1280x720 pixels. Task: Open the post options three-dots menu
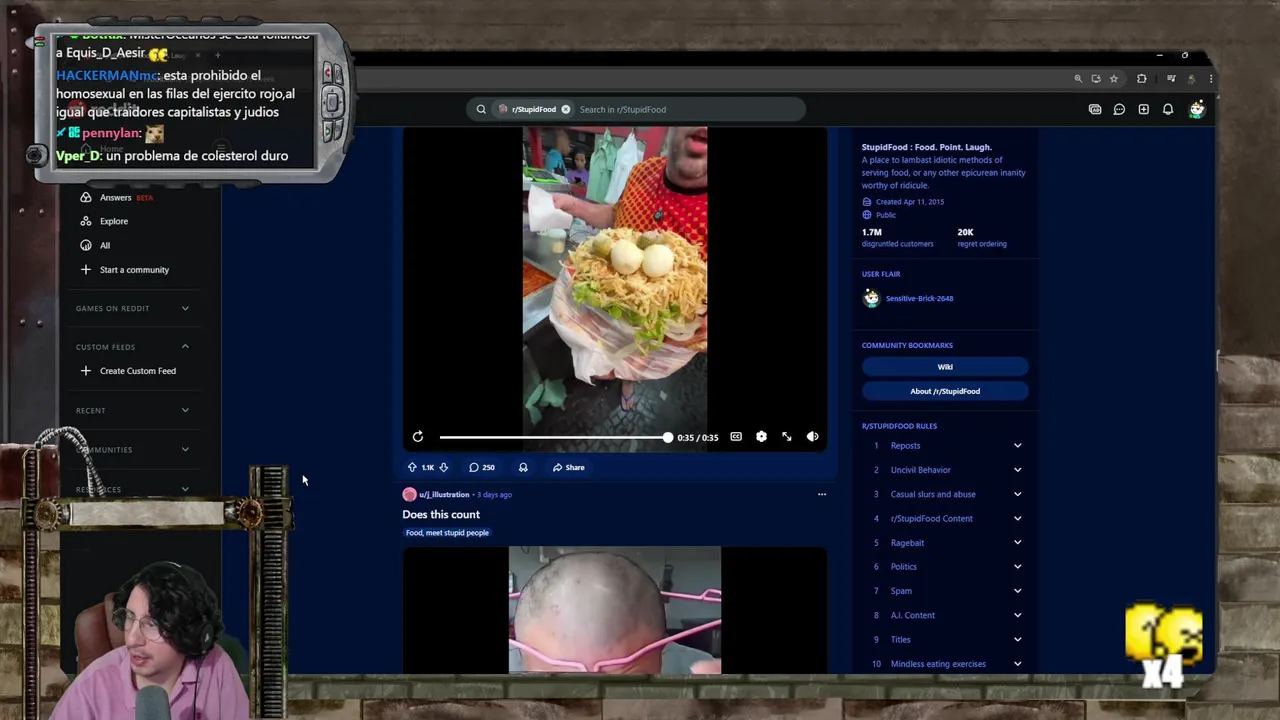tap(822, 494)
